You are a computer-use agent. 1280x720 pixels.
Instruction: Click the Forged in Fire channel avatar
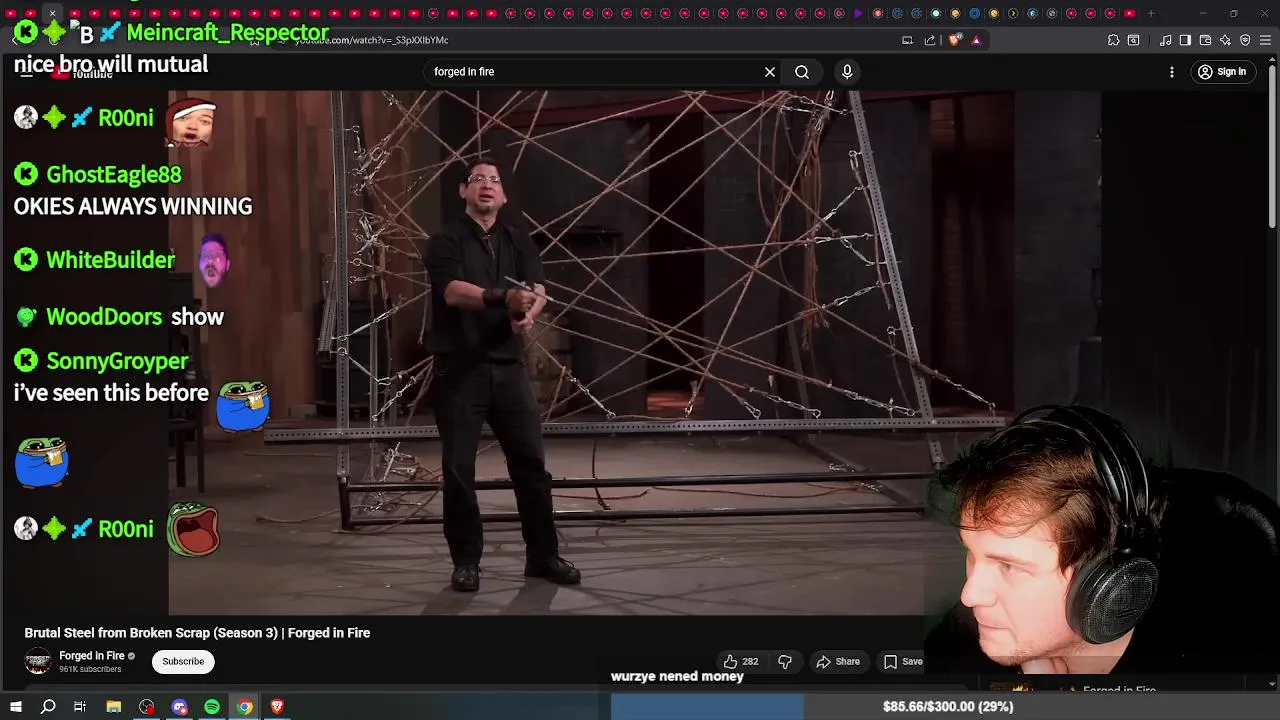(38, 661)
